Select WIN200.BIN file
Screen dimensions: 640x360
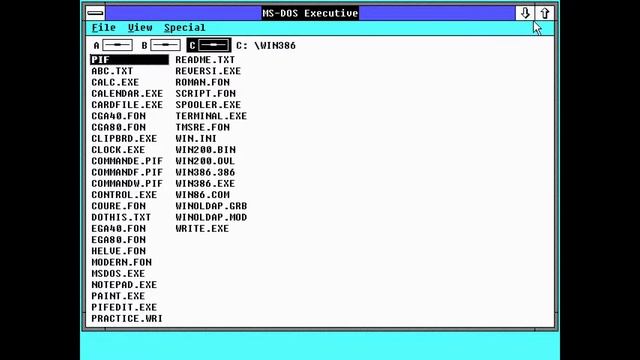(x=205, y=150)
